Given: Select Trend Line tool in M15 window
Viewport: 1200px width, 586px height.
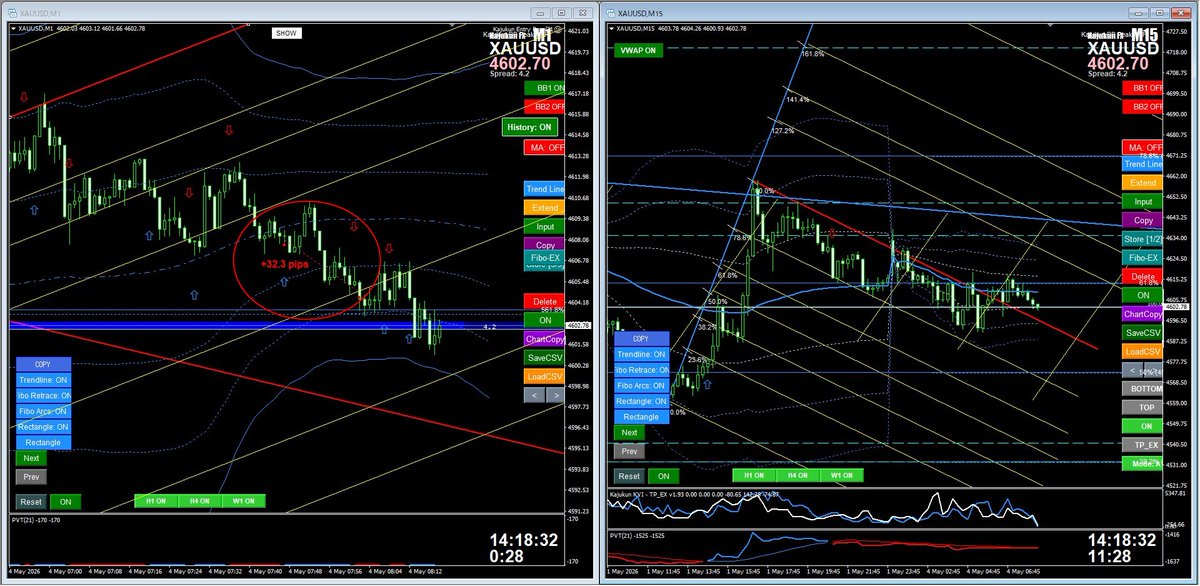Looking at the screenshot, I should click(x=1143, y=164).
